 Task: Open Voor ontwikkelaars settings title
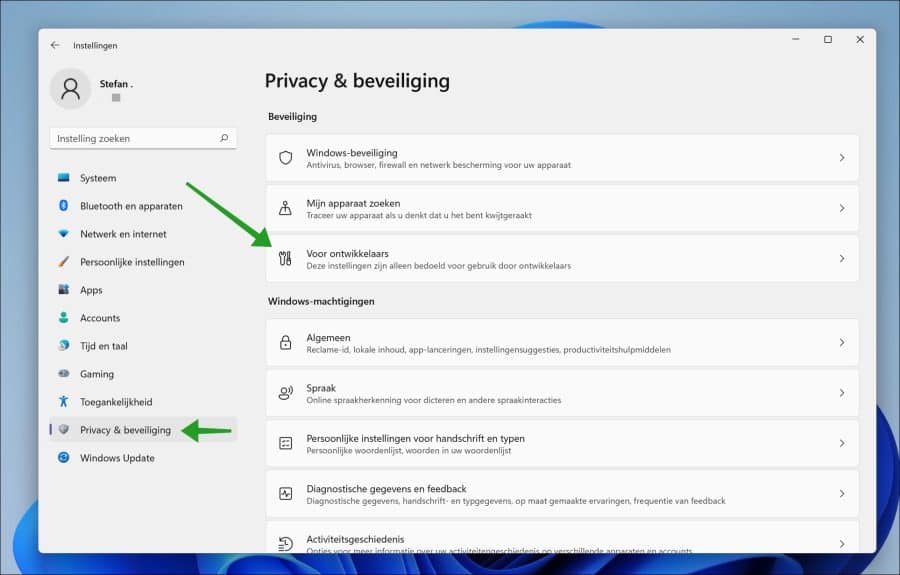347,254
